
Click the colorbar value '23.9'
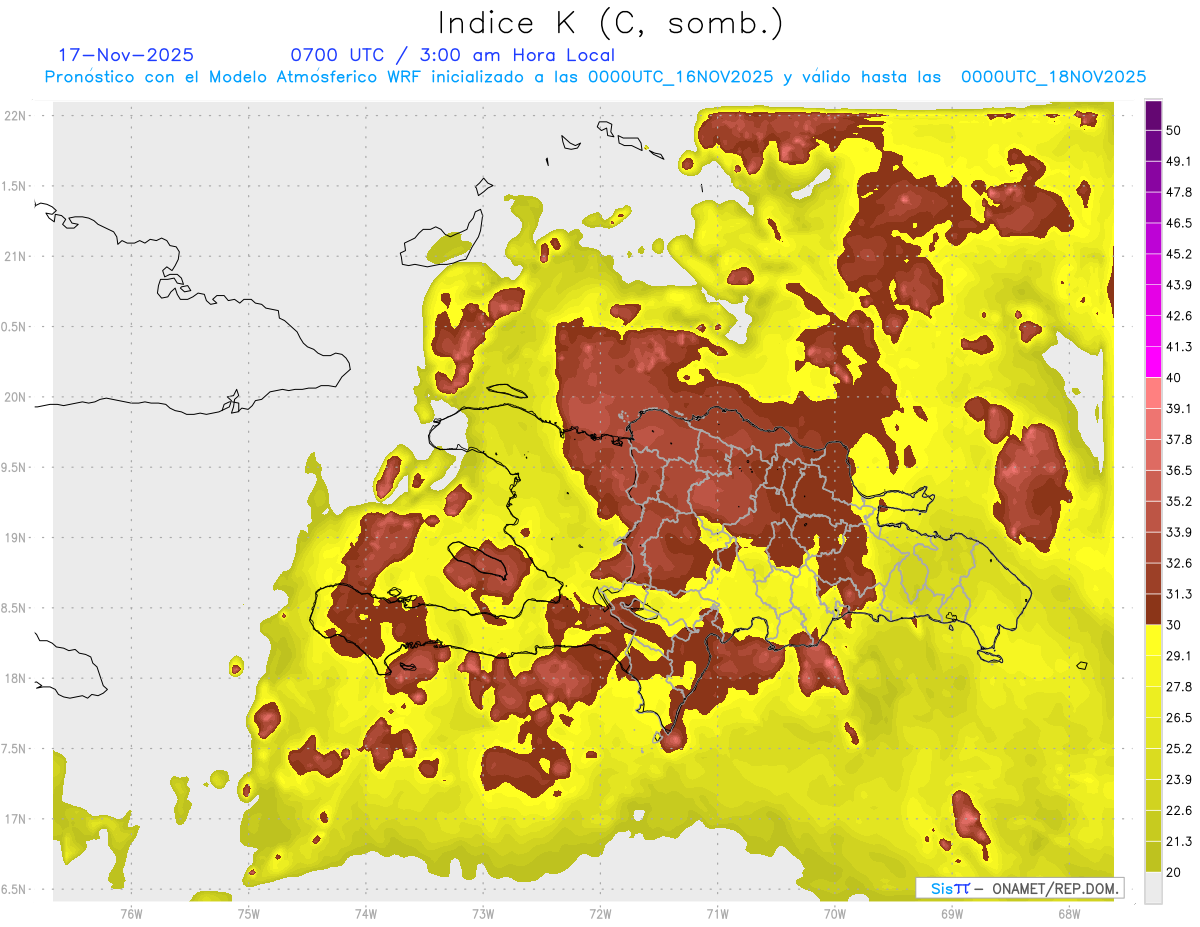[1179, 780]
